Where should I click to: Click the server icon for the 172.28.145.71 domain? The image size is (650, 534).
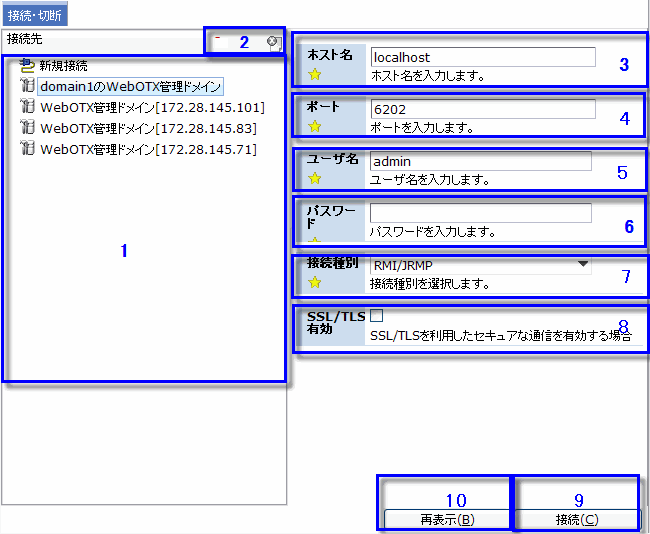[x=27, y=149]
